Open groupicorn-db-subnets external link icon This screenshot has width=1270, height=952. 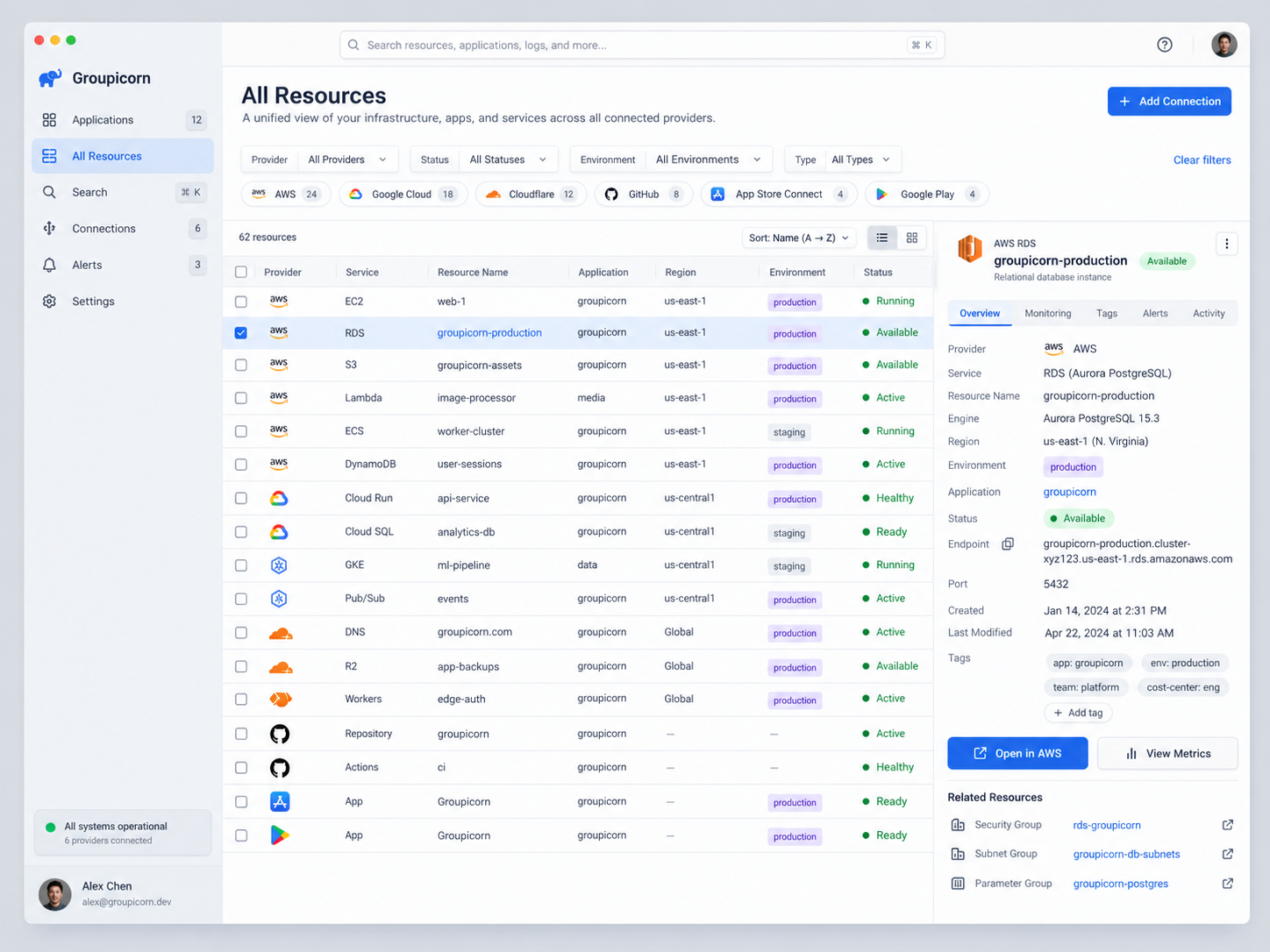(x=1228, y=854)
